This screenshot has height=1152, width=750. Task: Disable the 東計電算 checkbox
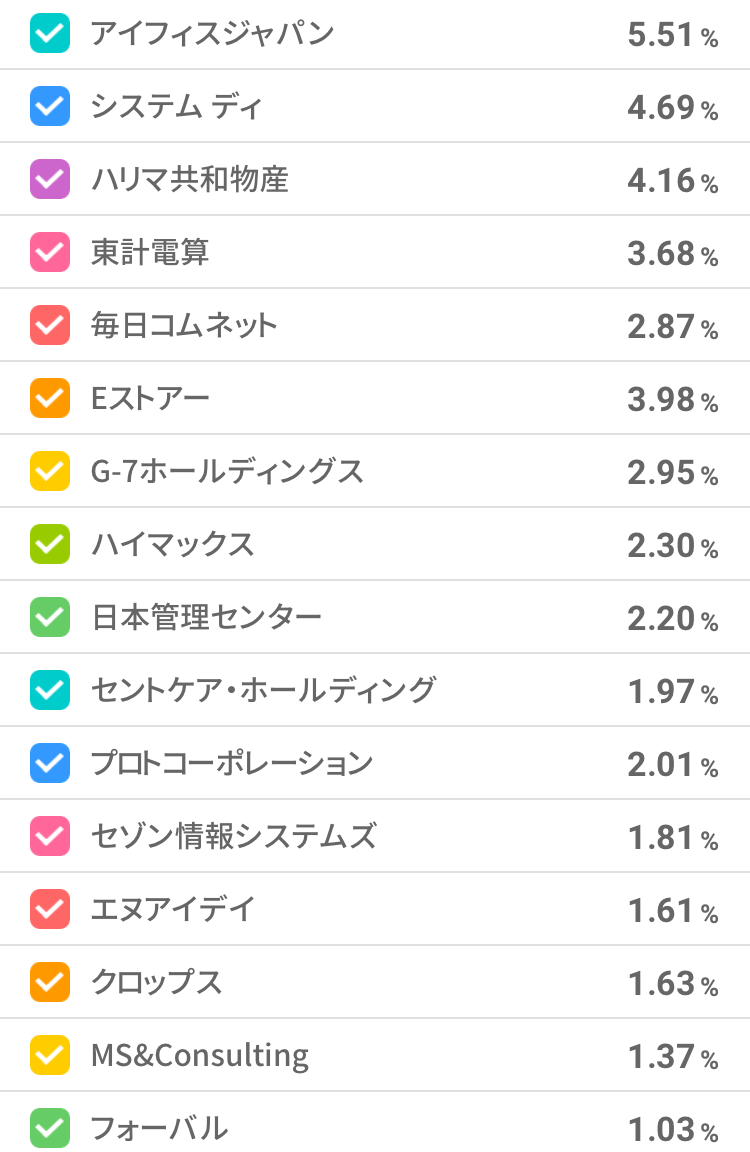(50, 253)
